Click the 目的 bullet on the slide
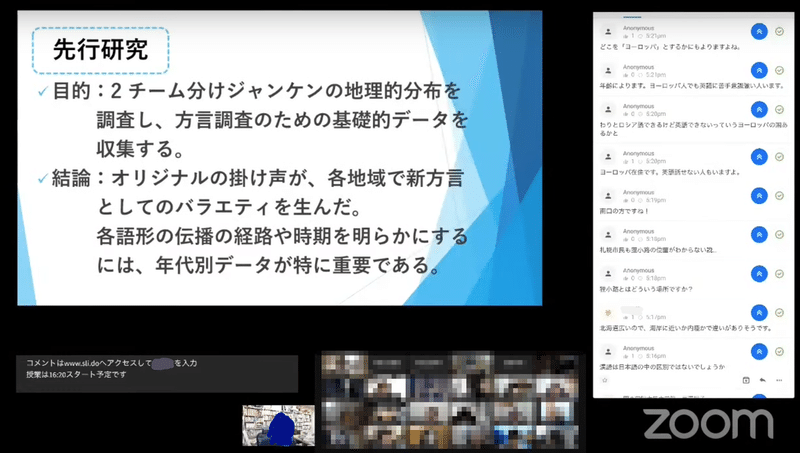 click(x=250, y=91)
